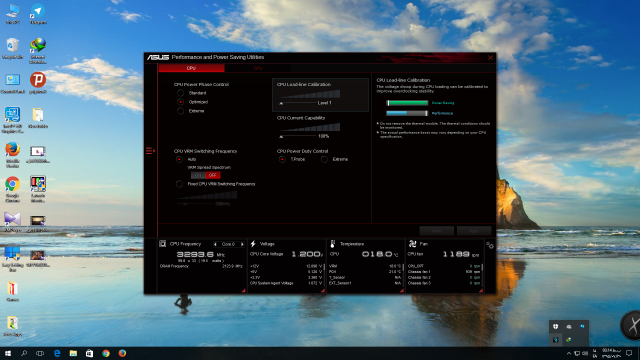The width and height of the screenshot is (640, 360).
Task: Open the notification center icon
Action: point(629,353)
